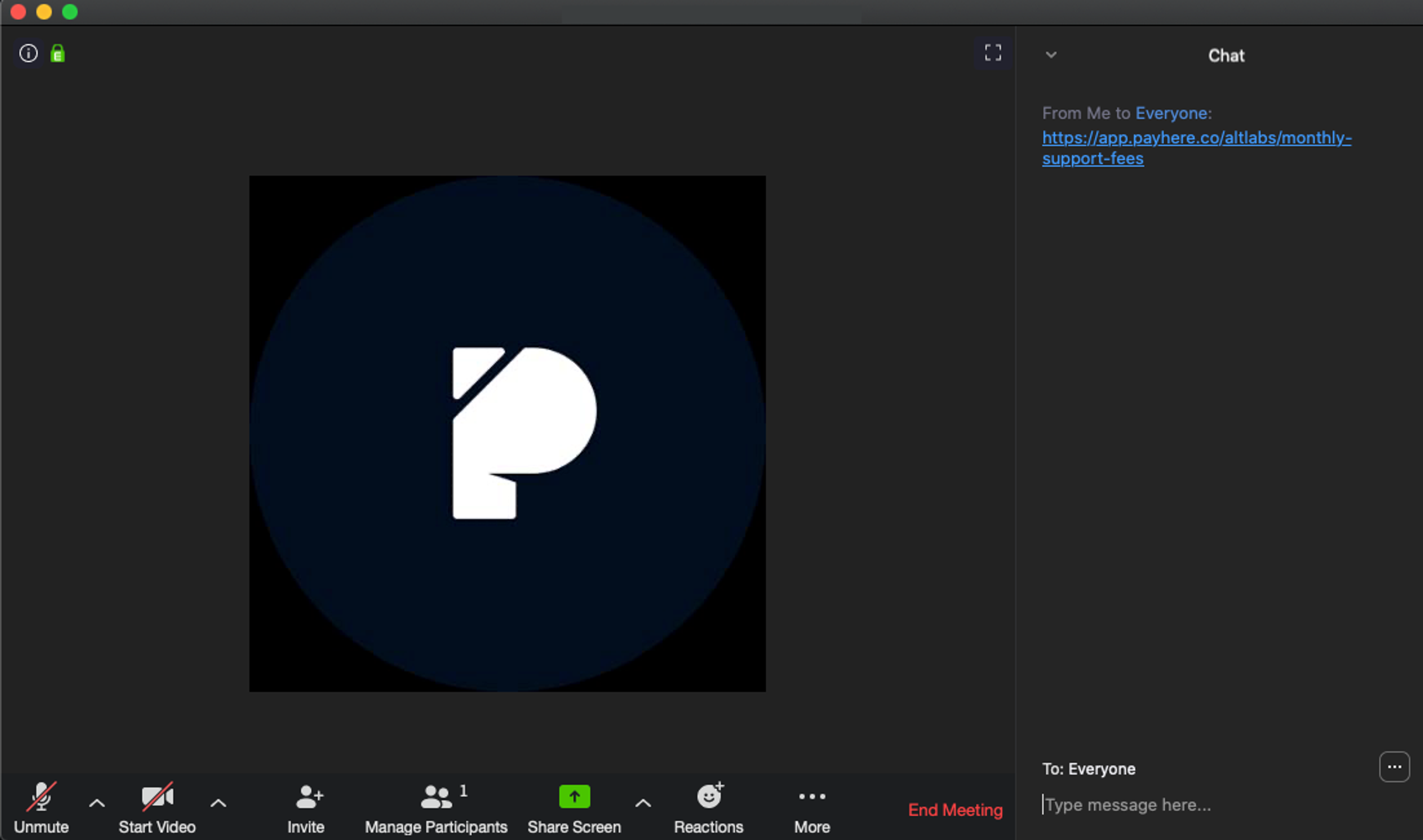Image resolution: width=1423 pixels, height=840 pixels.
Task: Open the payhere monthly-support-fees link
Action: pos(1197,148)
